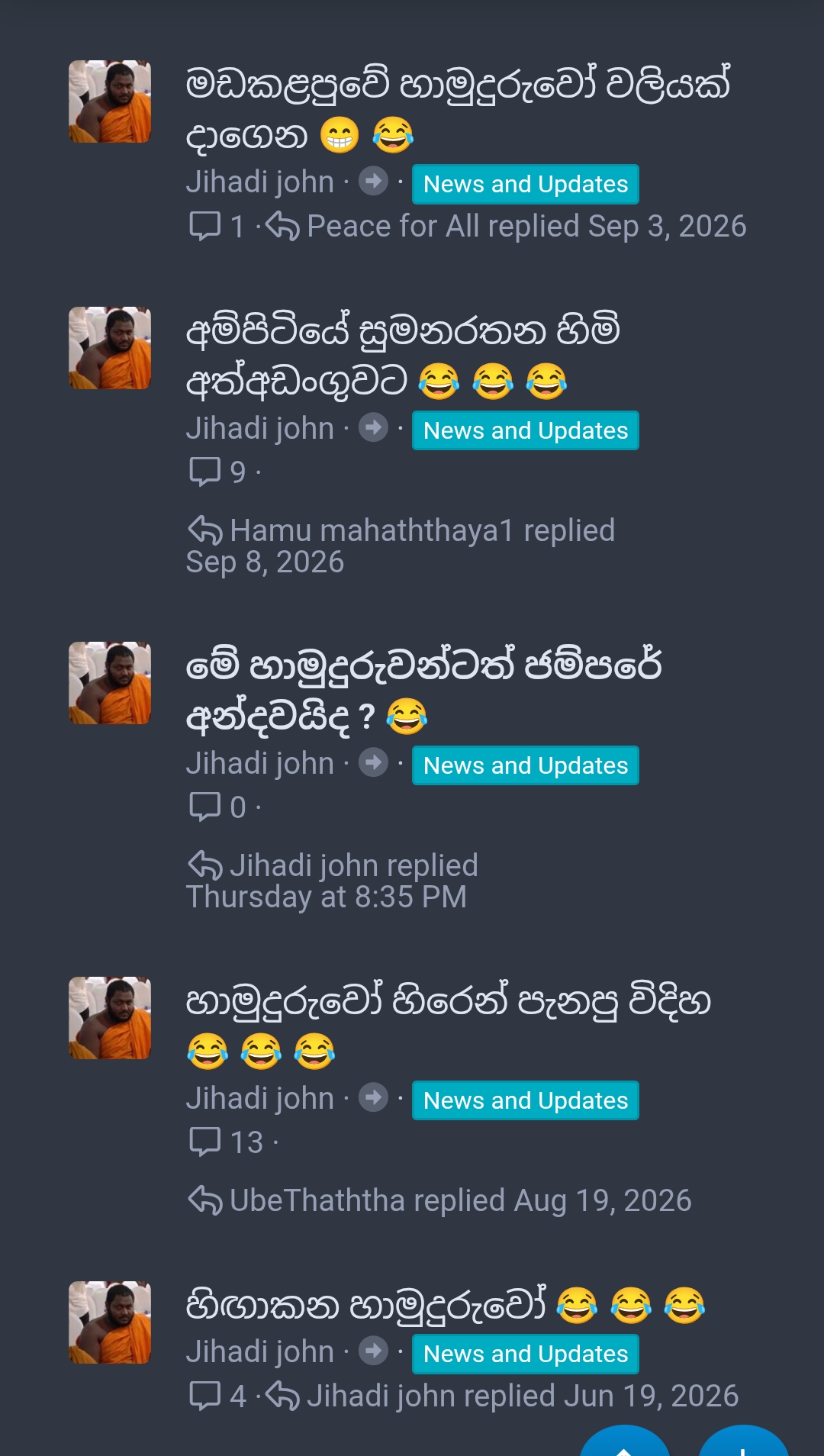Click the arrow icon in the thread with 9 replies
The height and width of the screenshot is (1456, 824).
click(x=373, y=427)
